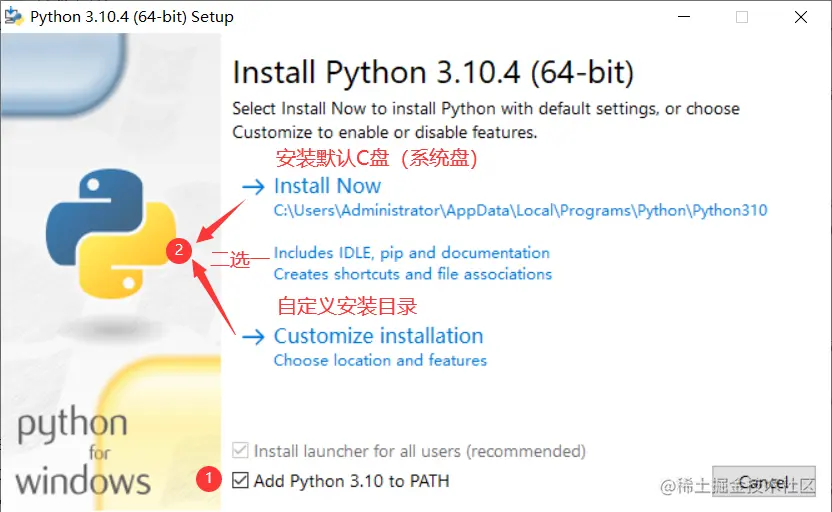Close the Python Setup window
Screen dimensions: 832x512
[801, 17]
